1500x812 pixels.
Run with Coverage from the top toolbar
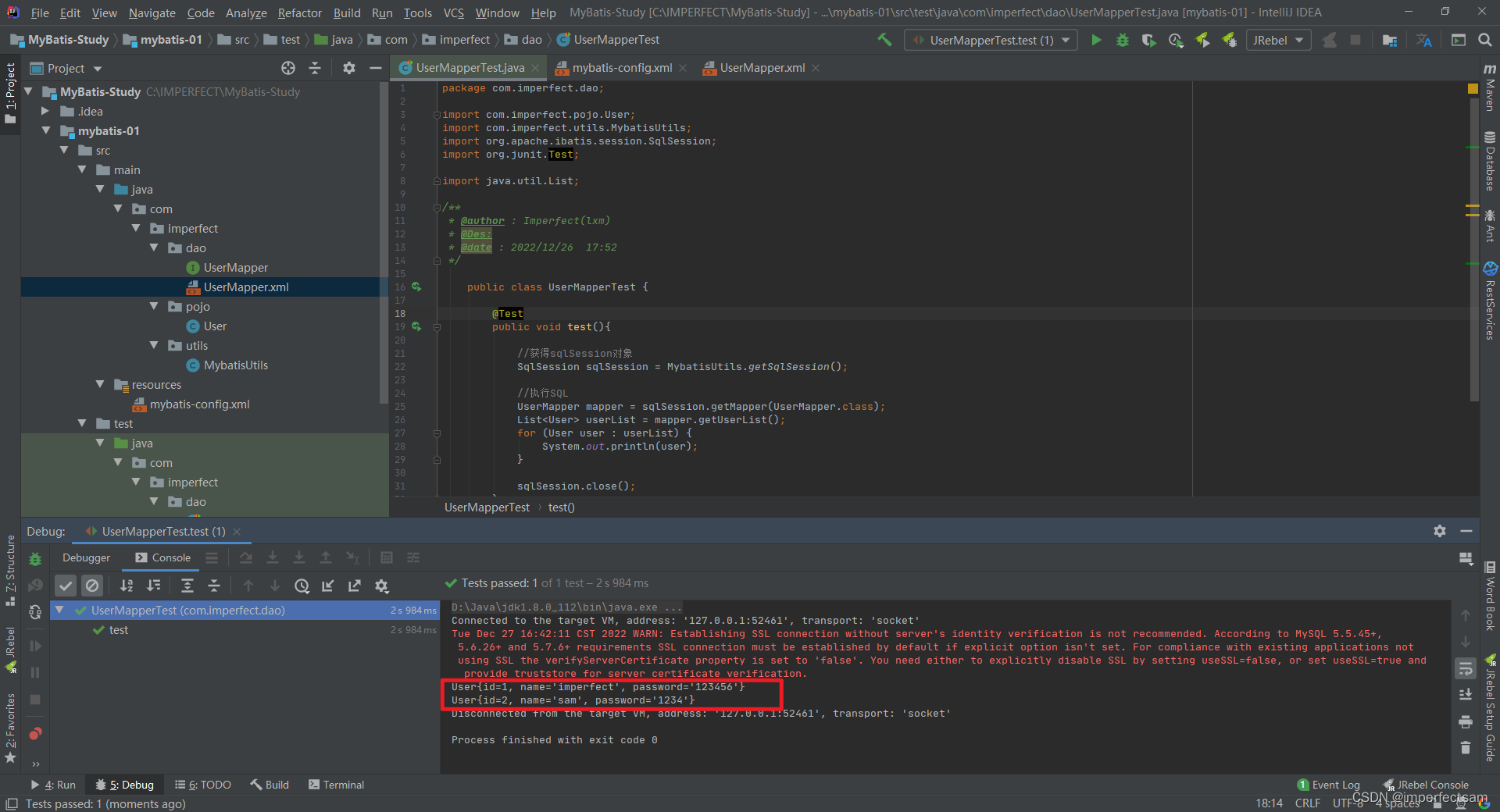[x=1148, y=40]
